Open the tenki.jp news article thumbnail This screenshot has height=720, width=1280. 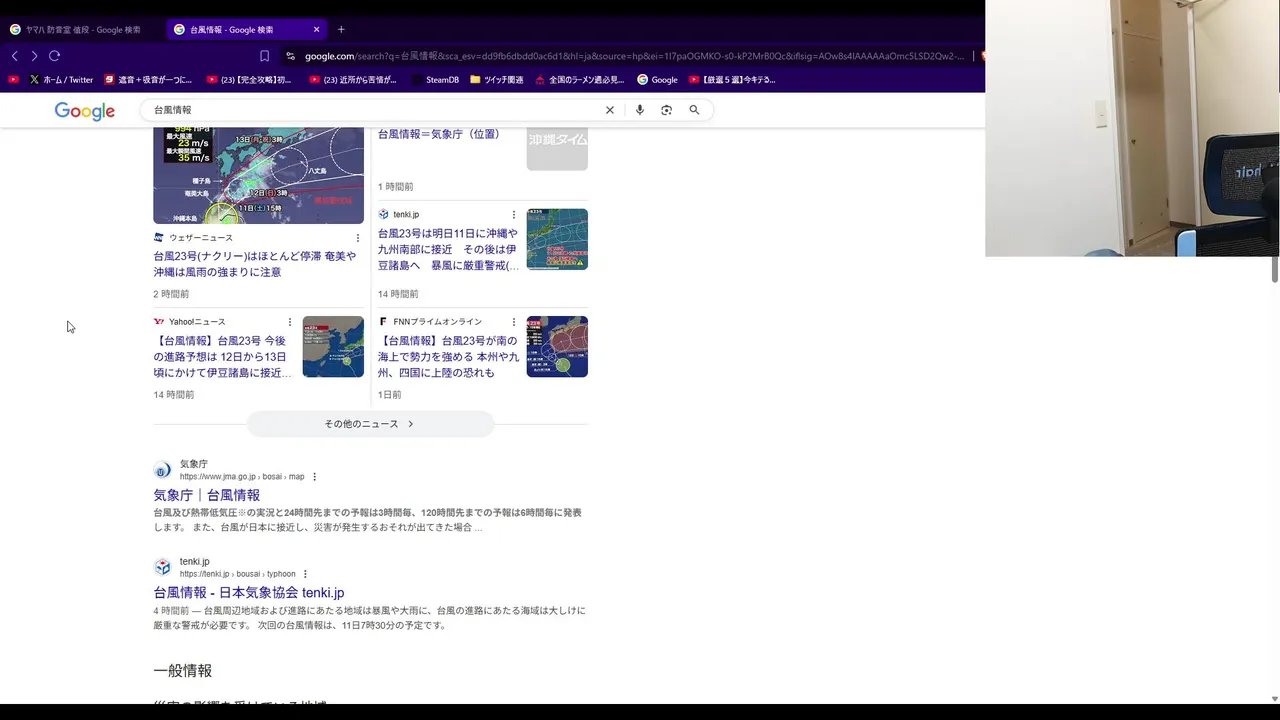pyautogui.click(x=557, y=239)
